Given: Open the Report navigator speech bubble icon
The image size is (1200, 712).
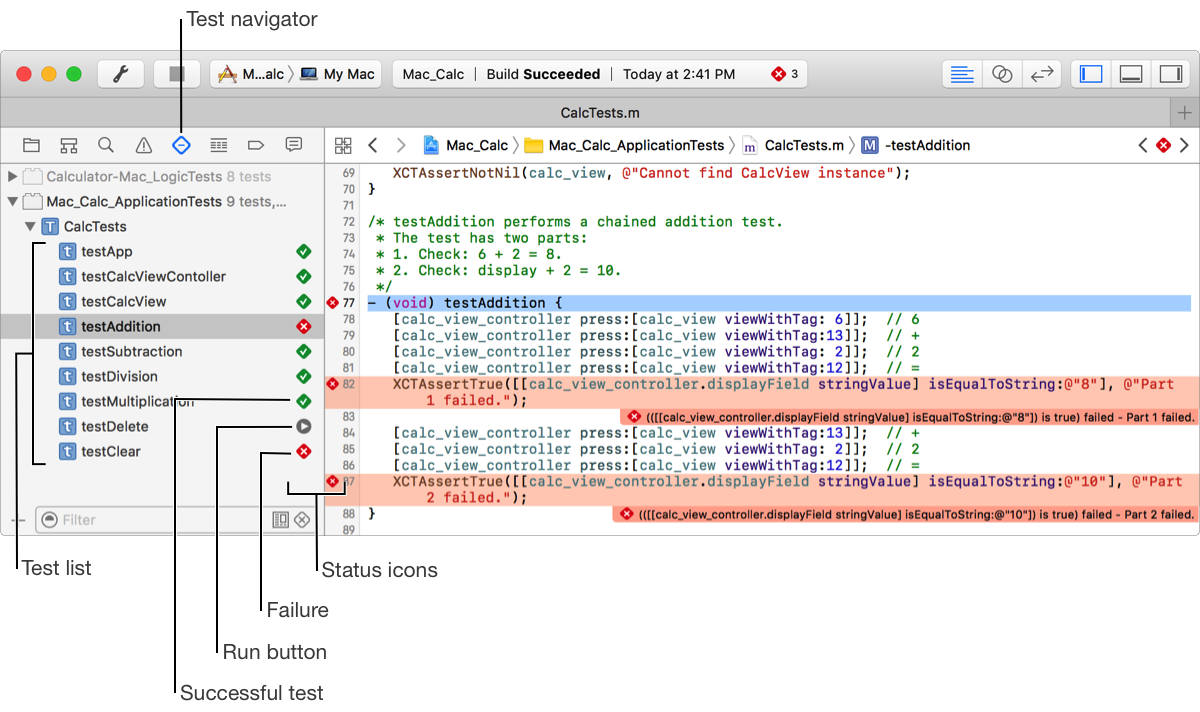Looking at the screenshot, I should tap(294, 145).
